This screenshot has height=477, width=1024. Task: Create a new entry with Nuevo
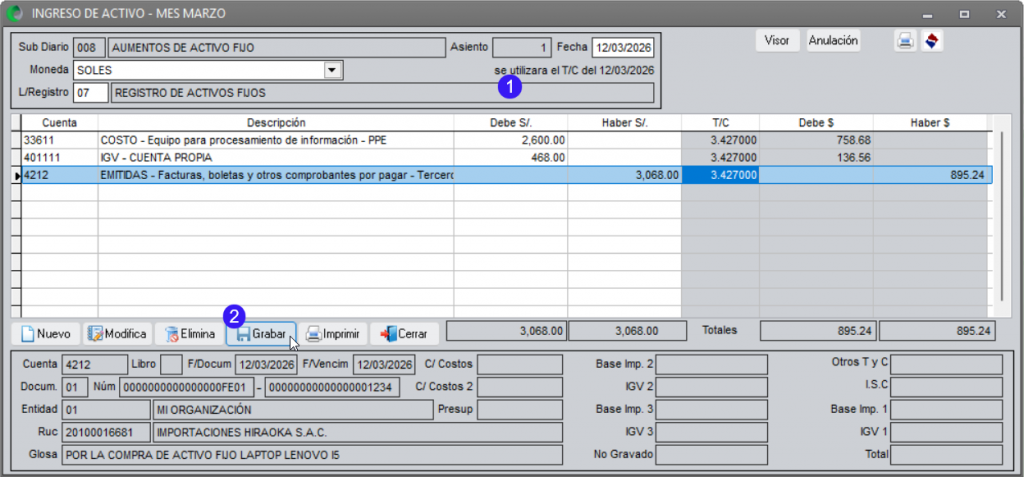coord(46,334)
